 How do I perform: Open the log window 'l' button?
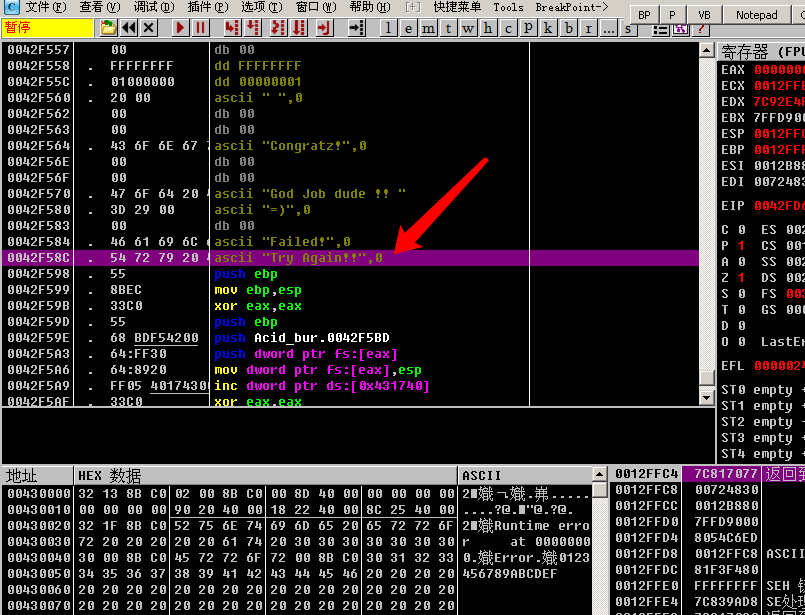coord(388,28)
